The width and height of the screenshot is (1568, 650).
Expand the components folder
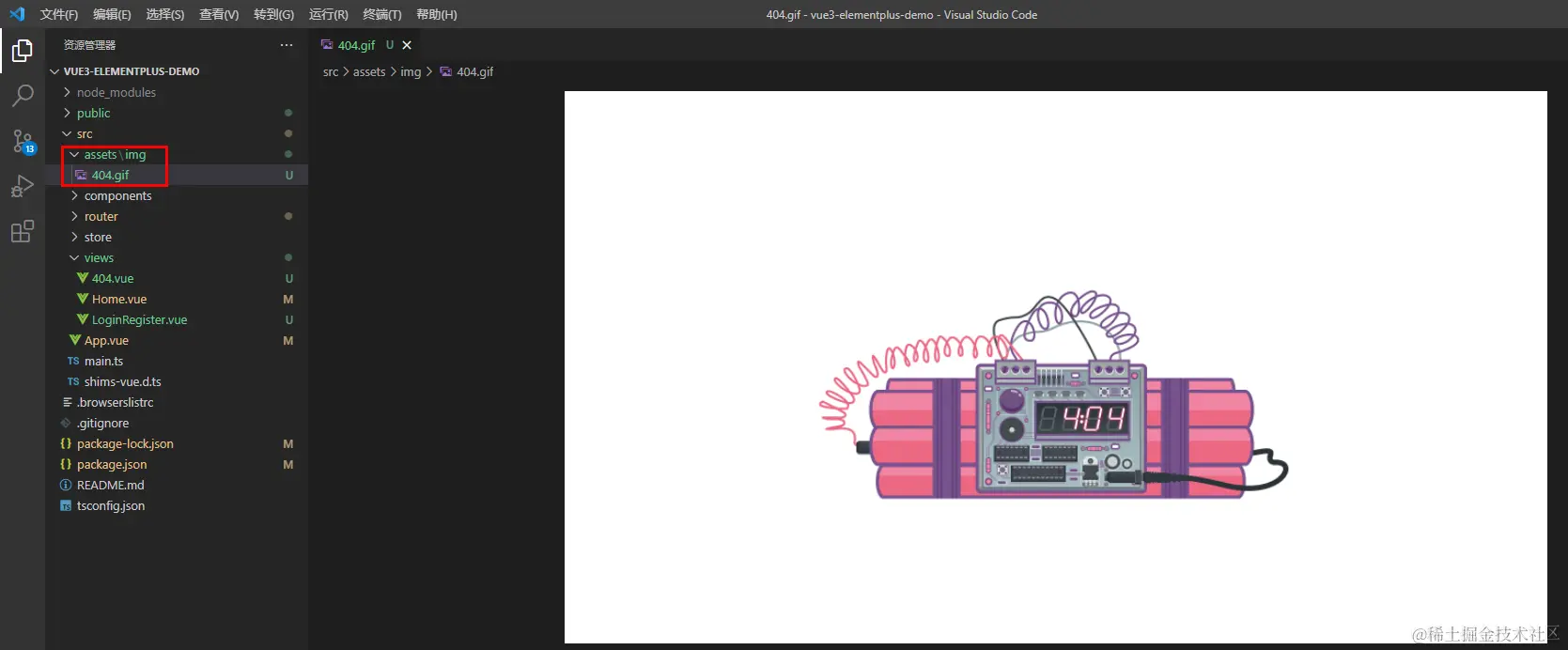[74, 195]
